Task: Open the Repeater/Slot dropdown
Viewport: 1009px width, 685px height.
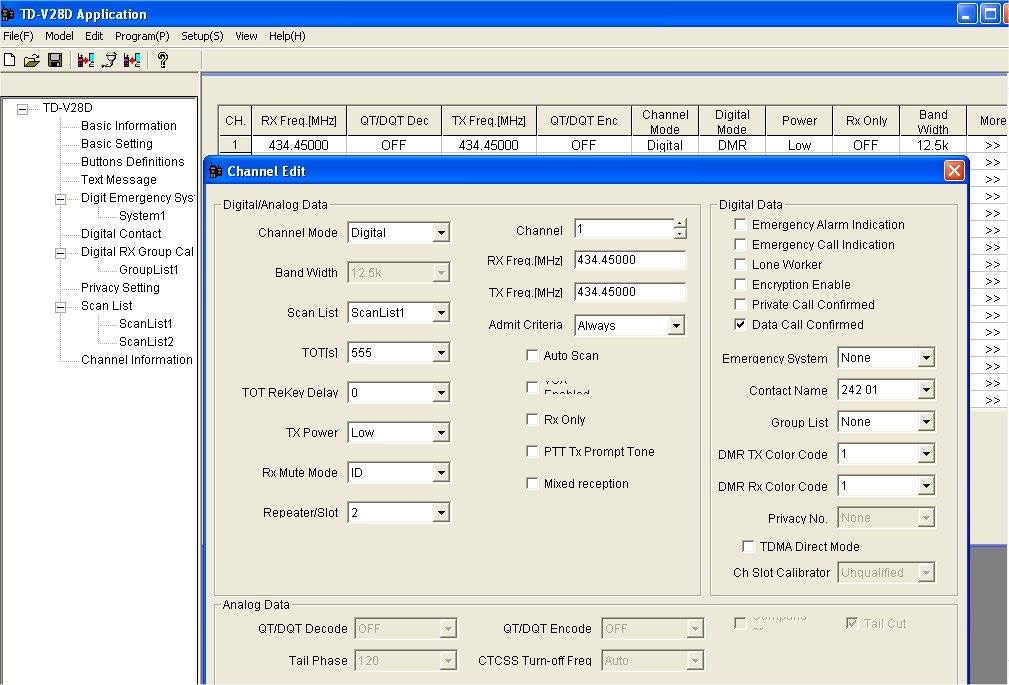Action: (x=441, y=512)
